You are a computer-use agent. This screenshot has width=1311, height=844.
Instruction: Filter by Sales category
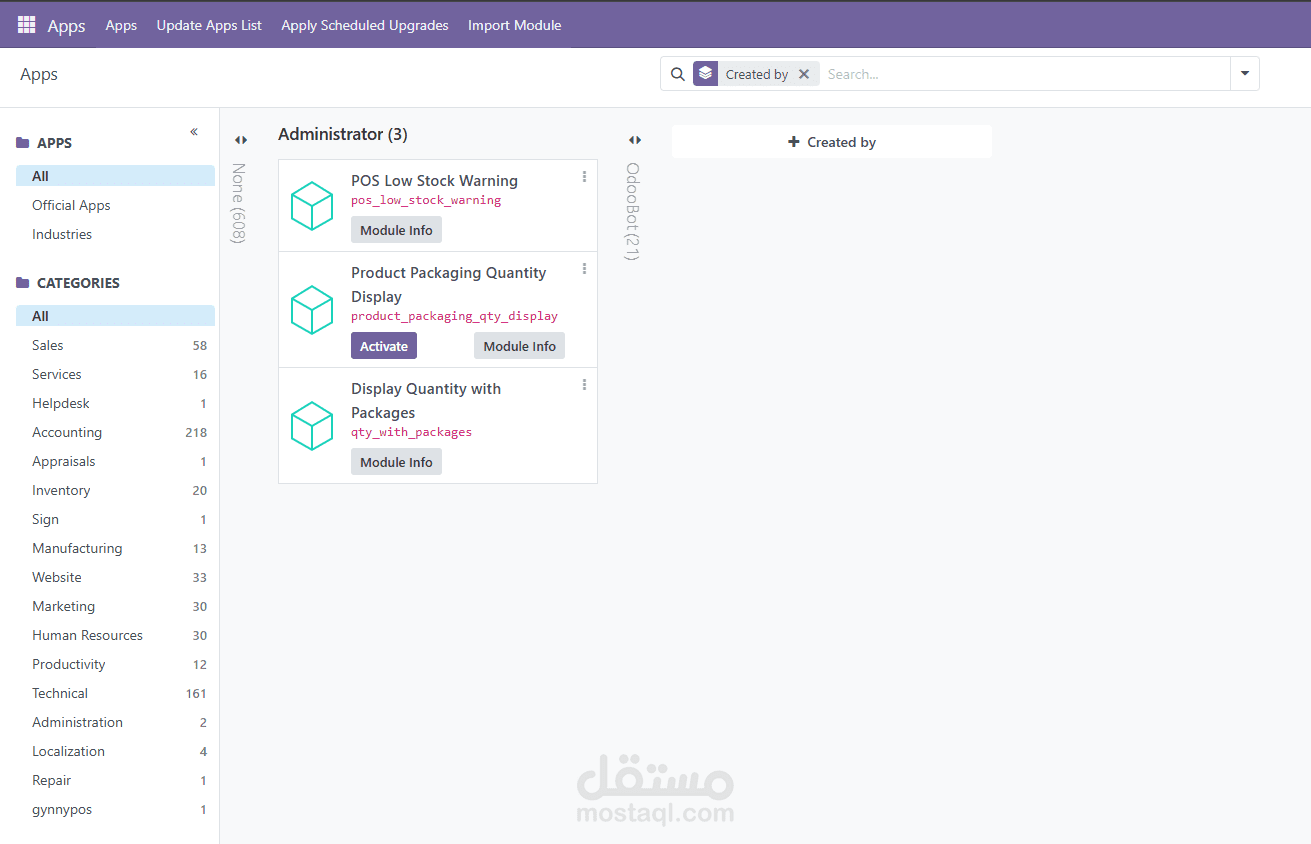(115, 345)
